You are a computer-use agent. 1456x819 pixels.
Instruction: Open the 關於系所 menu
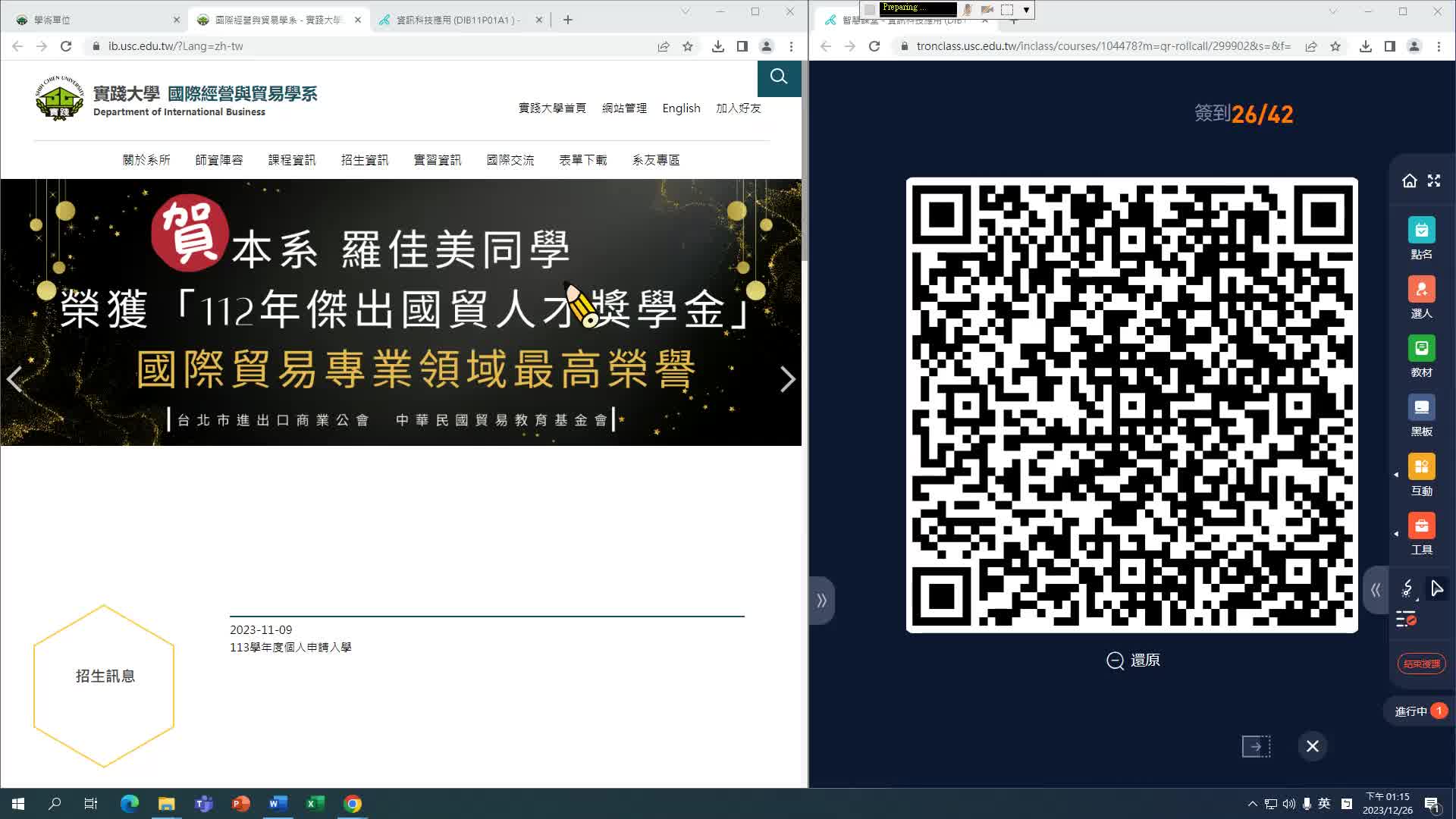click(146, 160)
